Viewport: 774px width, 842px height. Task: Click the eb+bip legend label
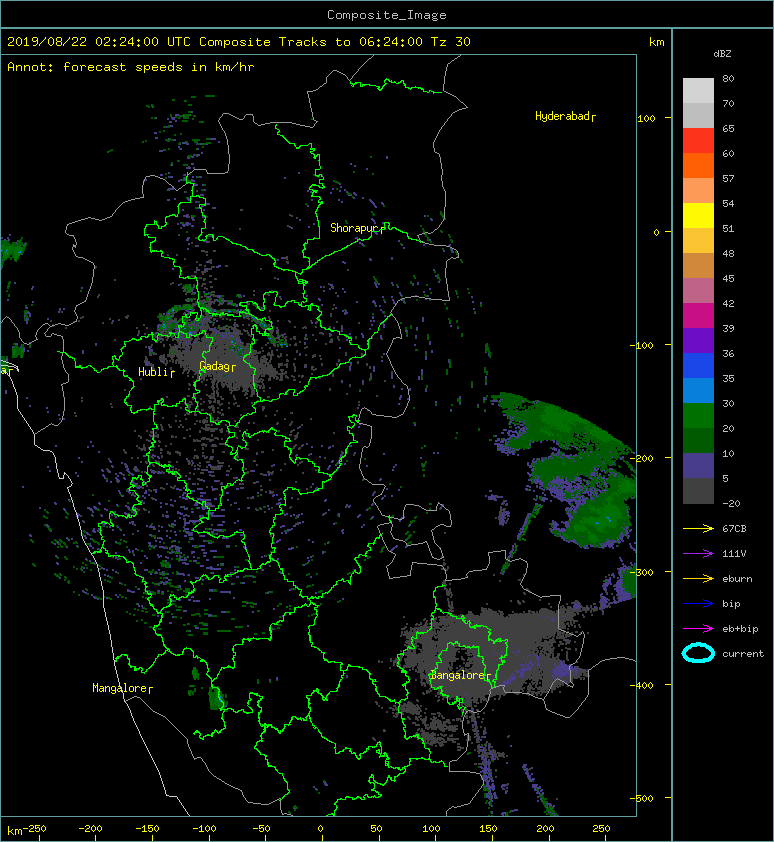740,628
